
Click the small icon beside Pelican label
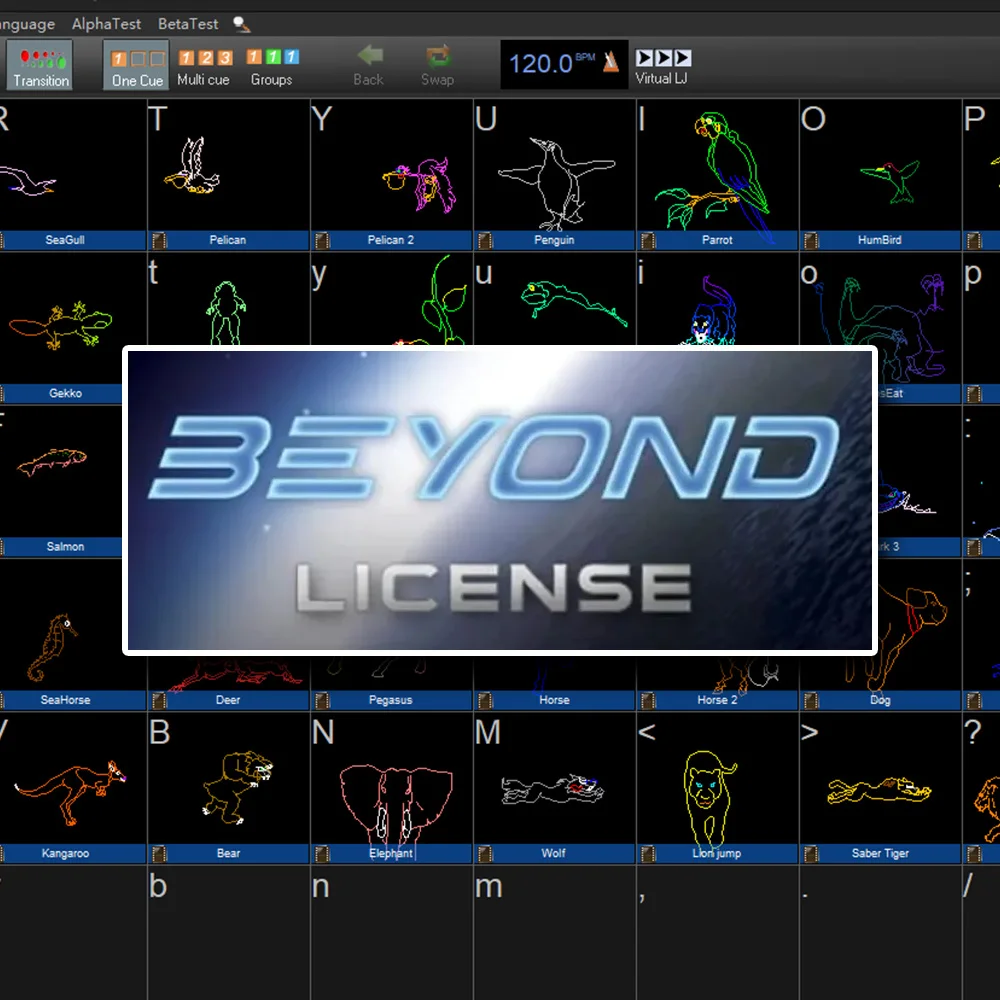pos(159,240)
